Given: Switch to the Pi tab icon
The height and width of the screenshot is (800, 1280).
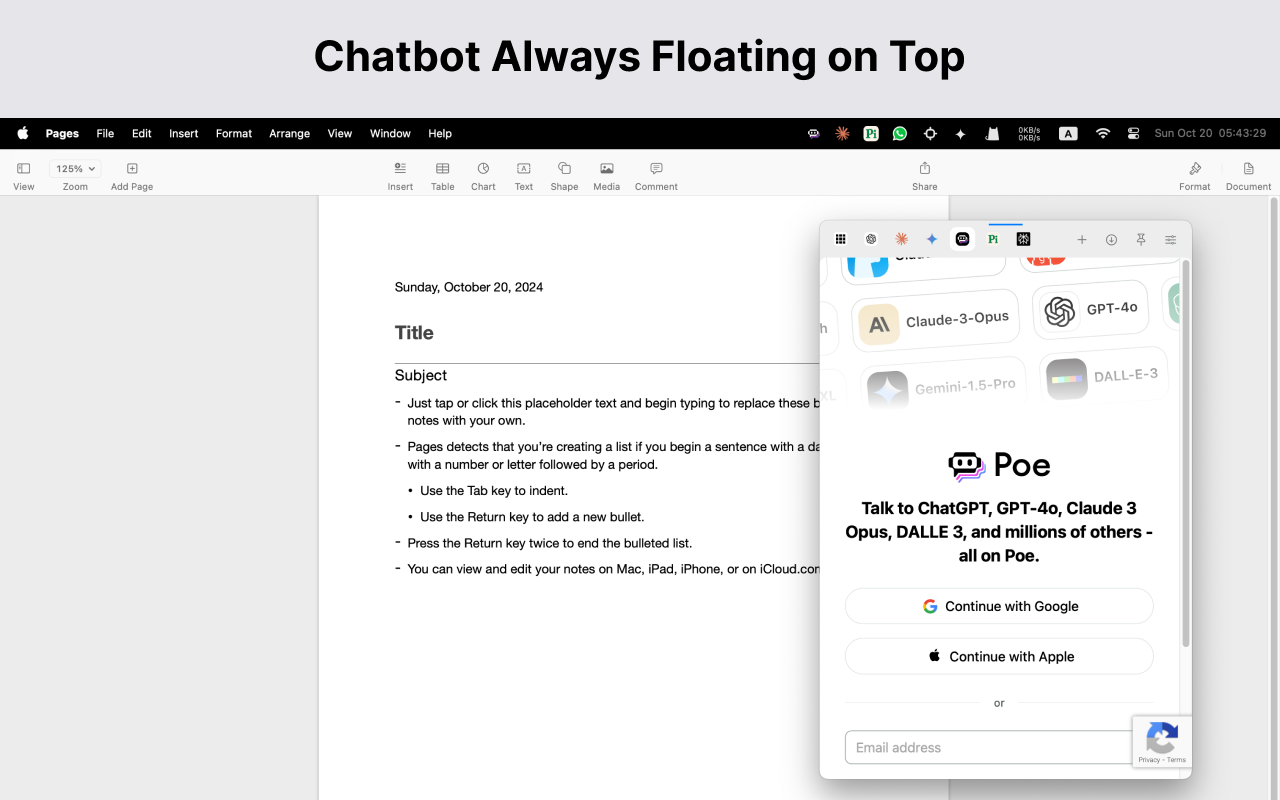Looking at the screenshot, I should coord(993,239).
